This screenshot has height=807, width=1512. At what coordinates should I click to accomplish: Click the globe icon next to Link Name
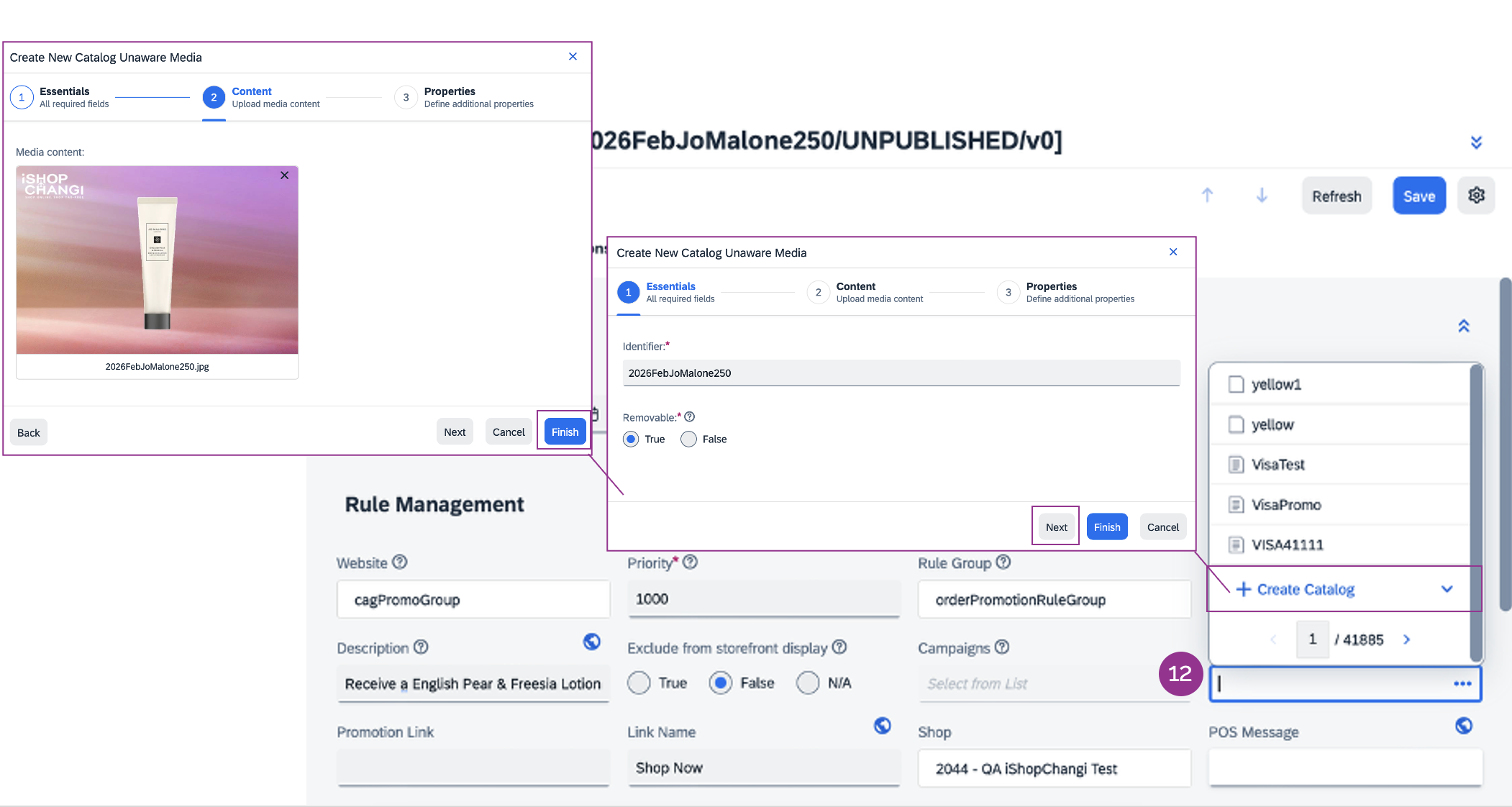pos(882,726)
